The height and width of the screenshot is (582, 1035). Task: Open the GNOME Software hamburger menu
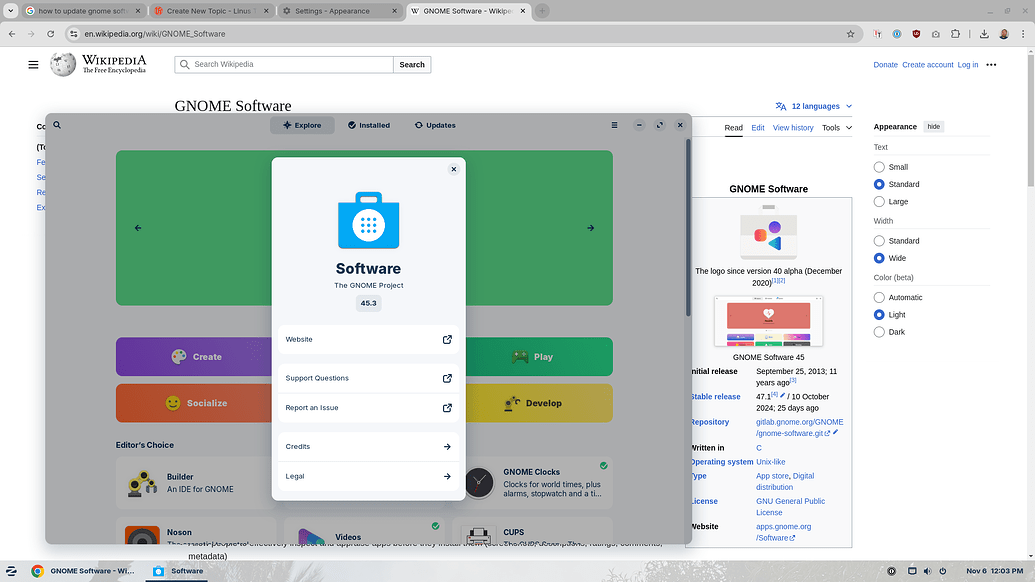(x=614, y=124)
